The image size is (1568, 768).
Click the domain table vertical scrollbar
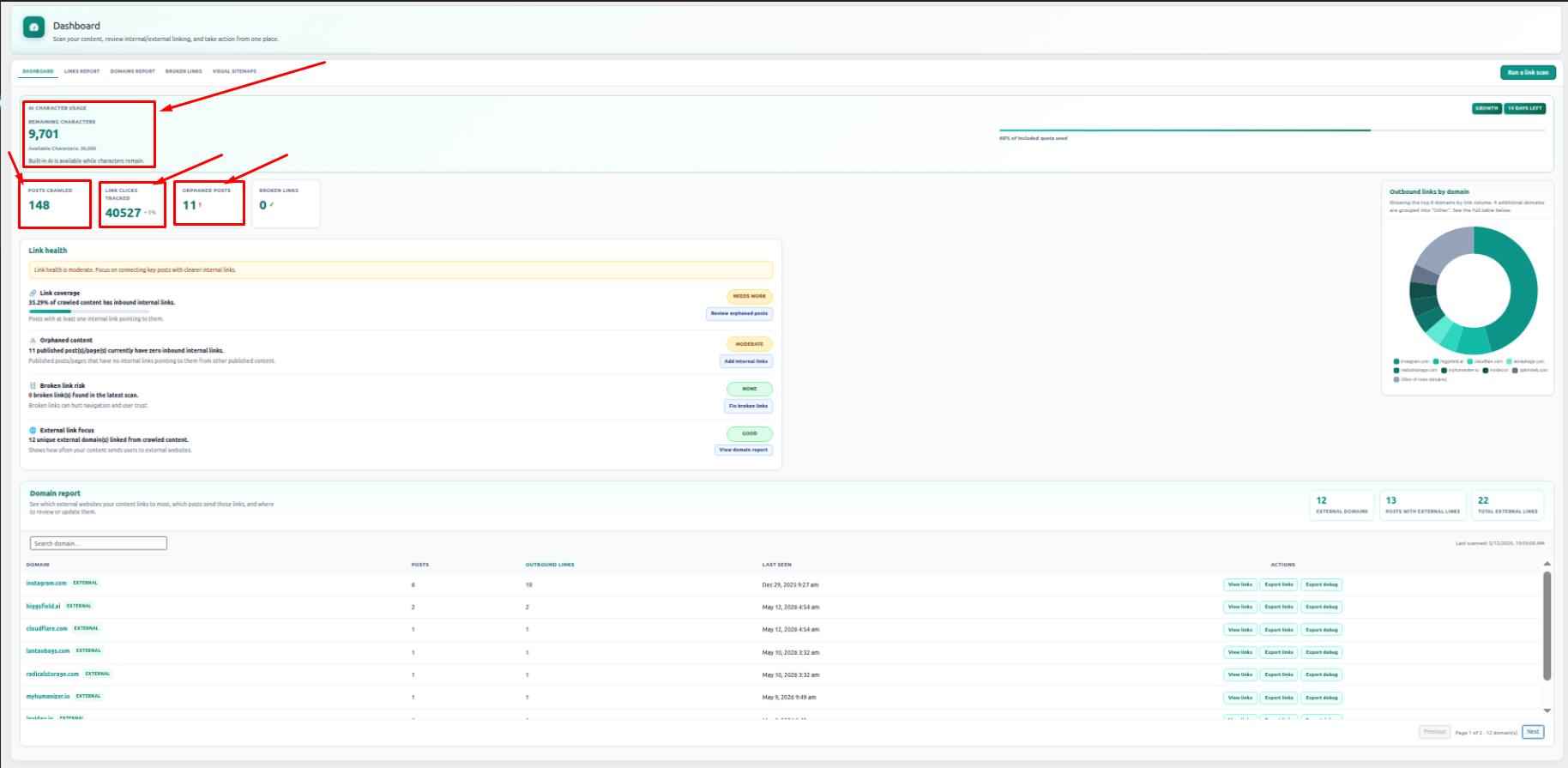coord(1547,626)
